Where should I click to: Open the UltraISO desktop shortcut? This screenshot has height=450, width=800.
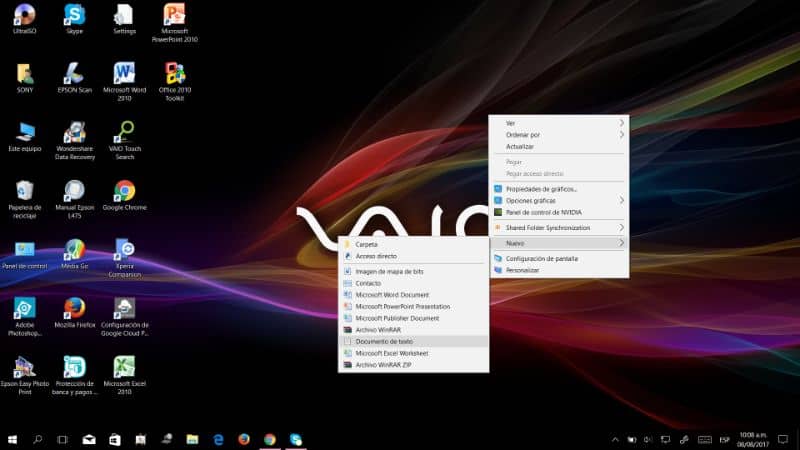click(x=24, y=18)
